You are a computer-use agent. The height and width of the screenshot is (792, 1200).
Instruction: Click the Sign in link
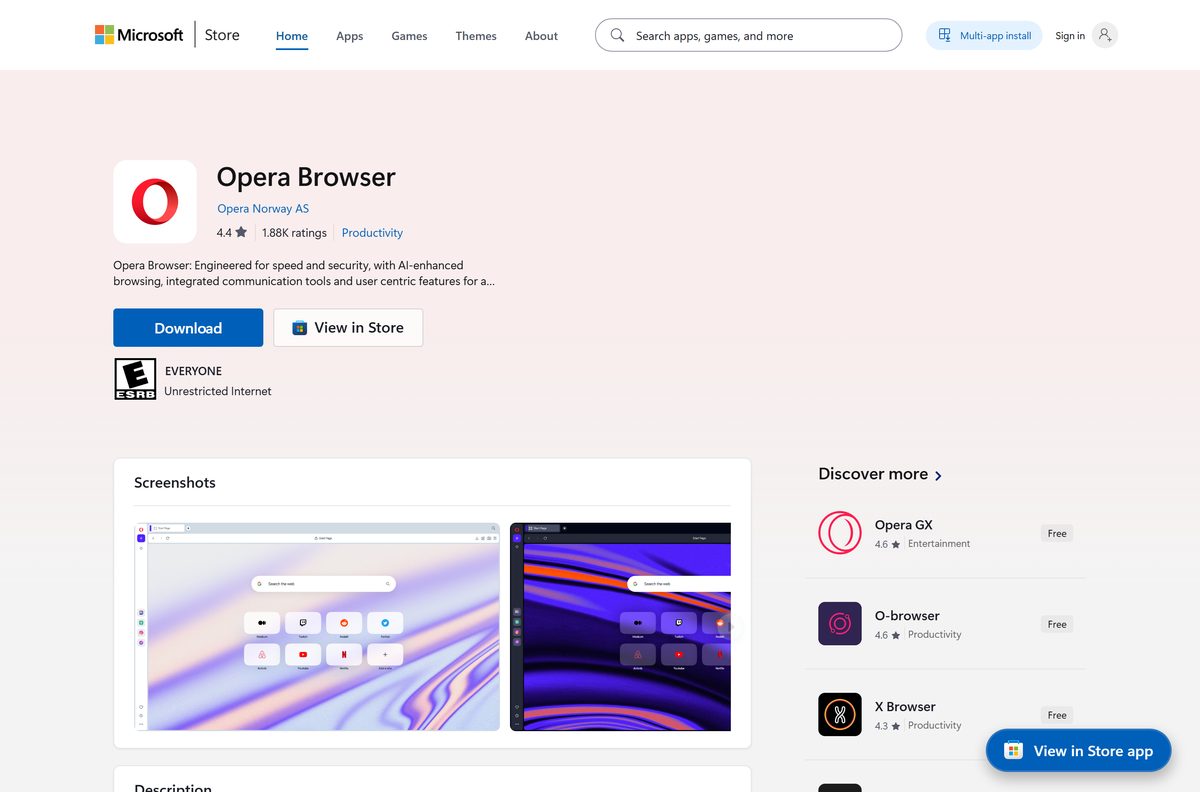point(1070,36)
